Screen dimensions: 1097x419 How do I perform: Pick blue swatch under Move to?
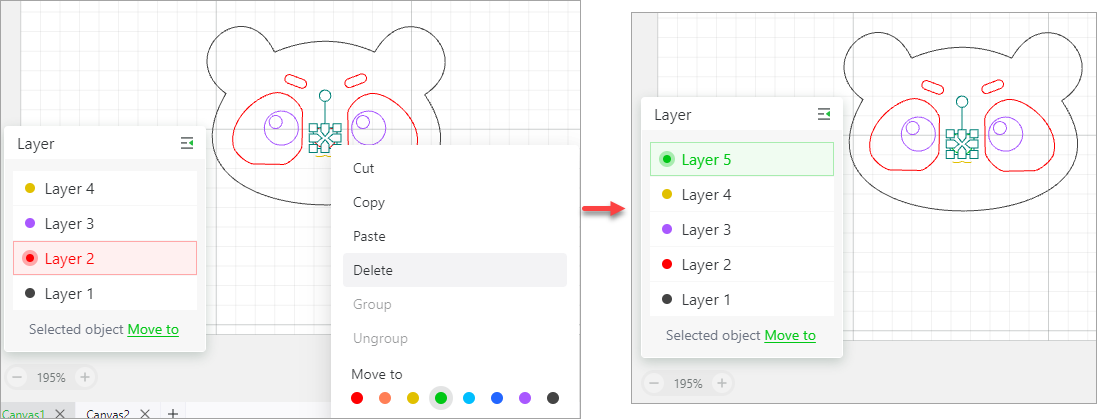click(497, 398)
